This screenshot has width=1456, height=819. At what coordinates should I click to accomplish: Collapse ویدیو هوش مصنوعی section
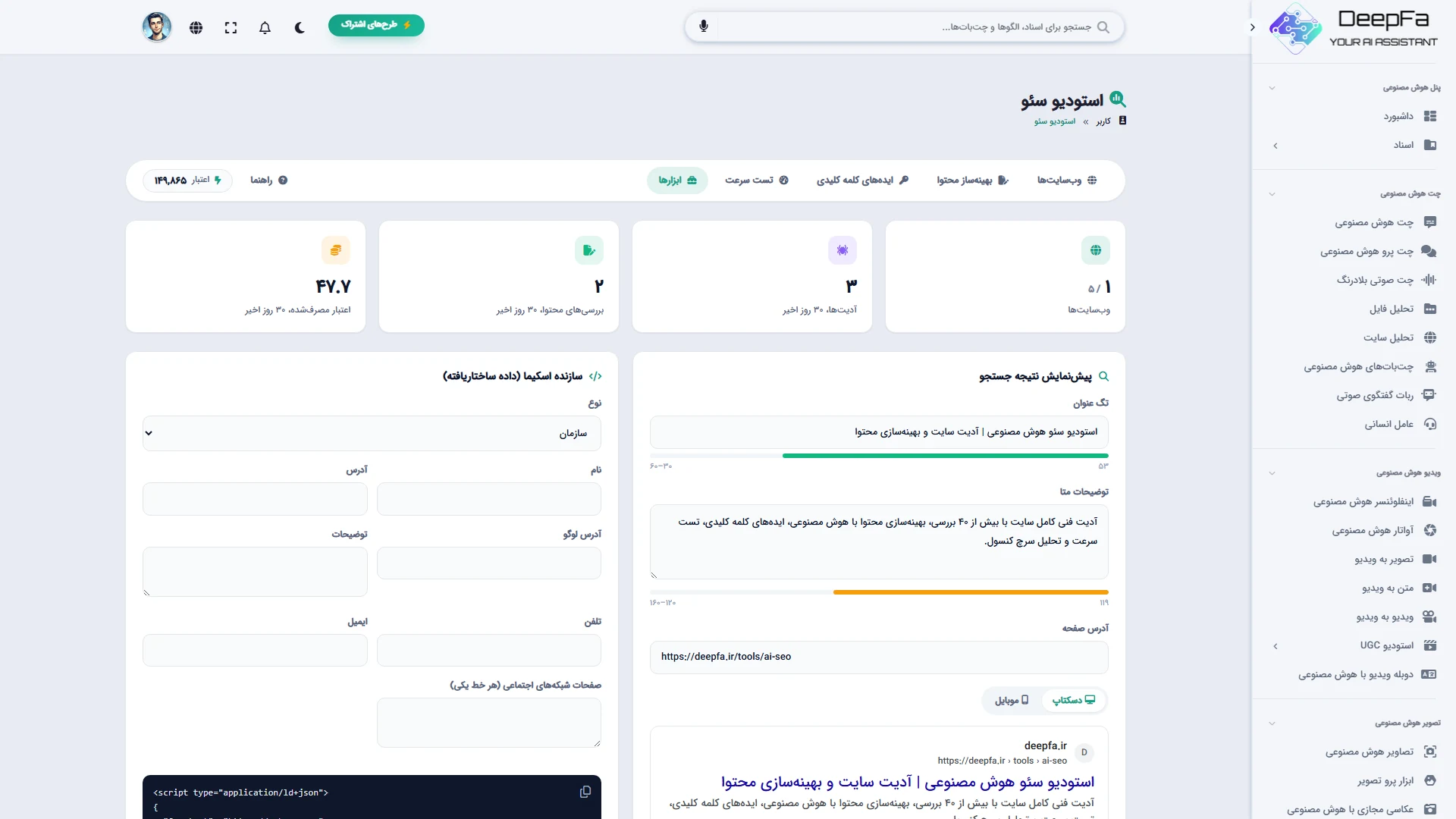(1272, 473)
